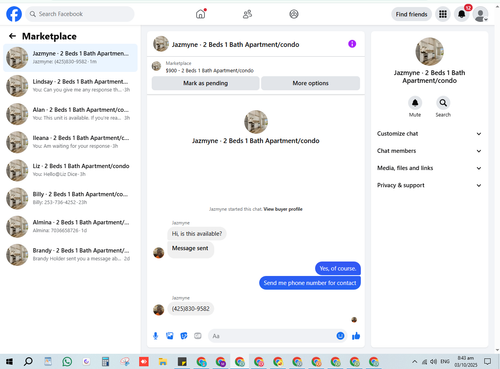Open the emoji picker in message box
Image resolution: width=500 pixels, height=369 pixels.
[x=340, y=336]
